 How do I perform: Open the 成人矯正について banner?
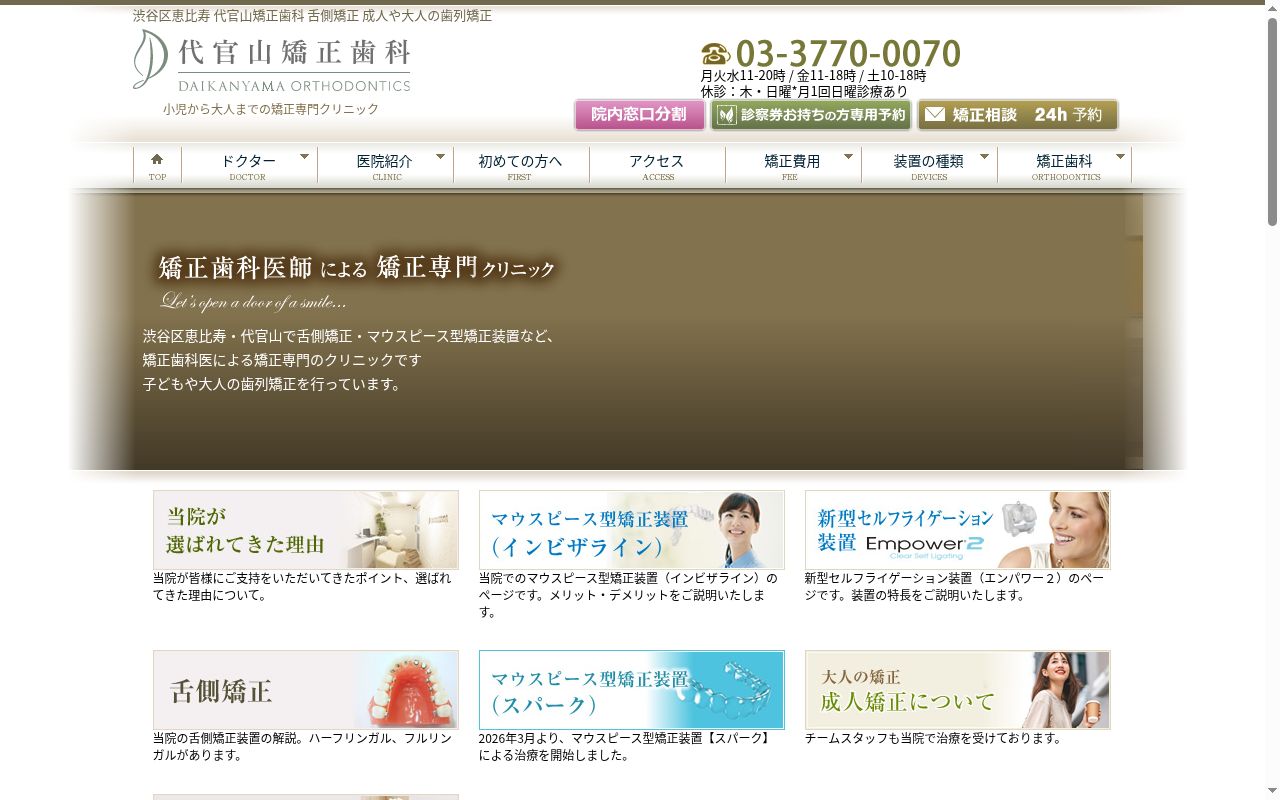(x=958, y=690)
